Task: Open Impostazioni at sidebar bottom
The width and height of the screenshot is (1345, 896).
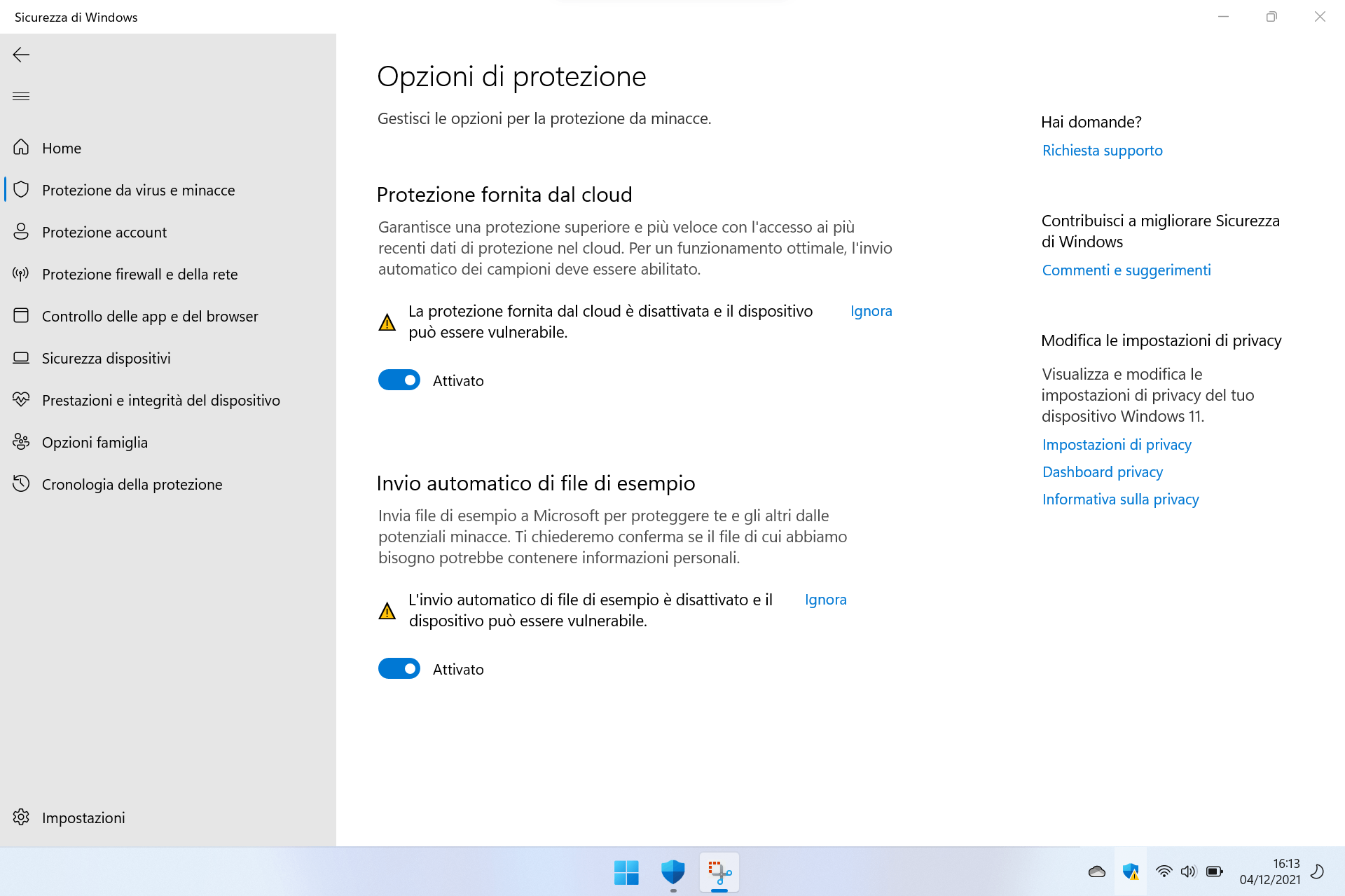Action: (x=83, y=818)
